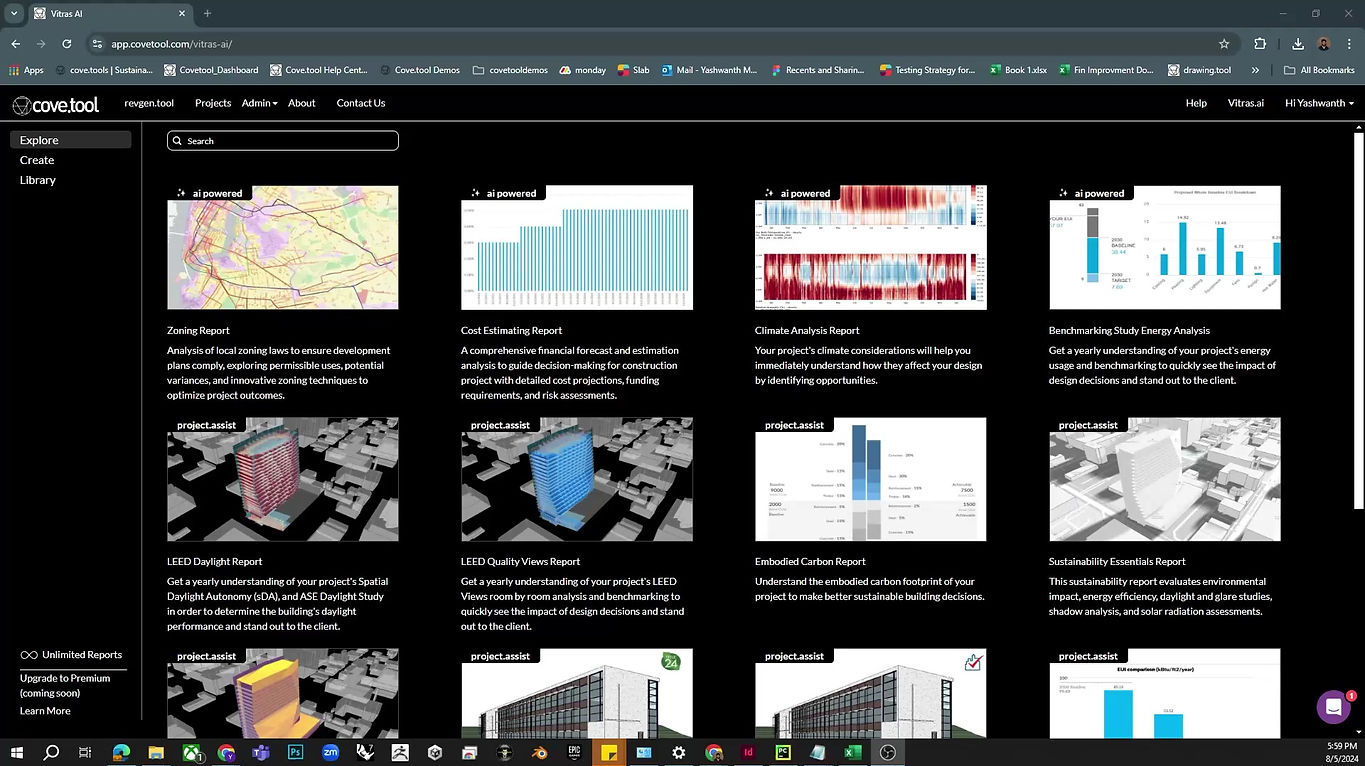Screen dimensions: 1365x766
Task: Select Library in the left sidebar
Action: [38, 180]
